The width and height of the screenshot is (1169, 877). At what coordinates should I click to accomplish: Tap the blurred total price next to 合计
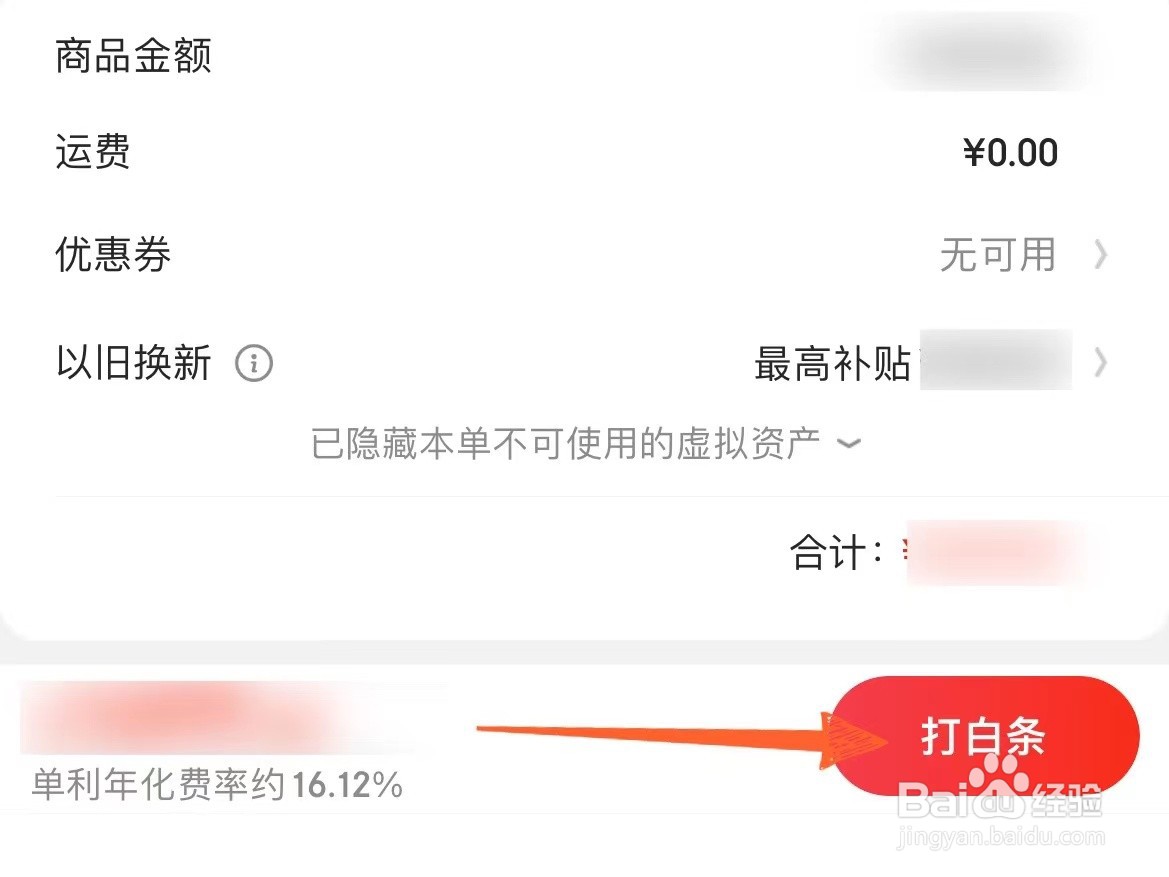coord(984,553)
